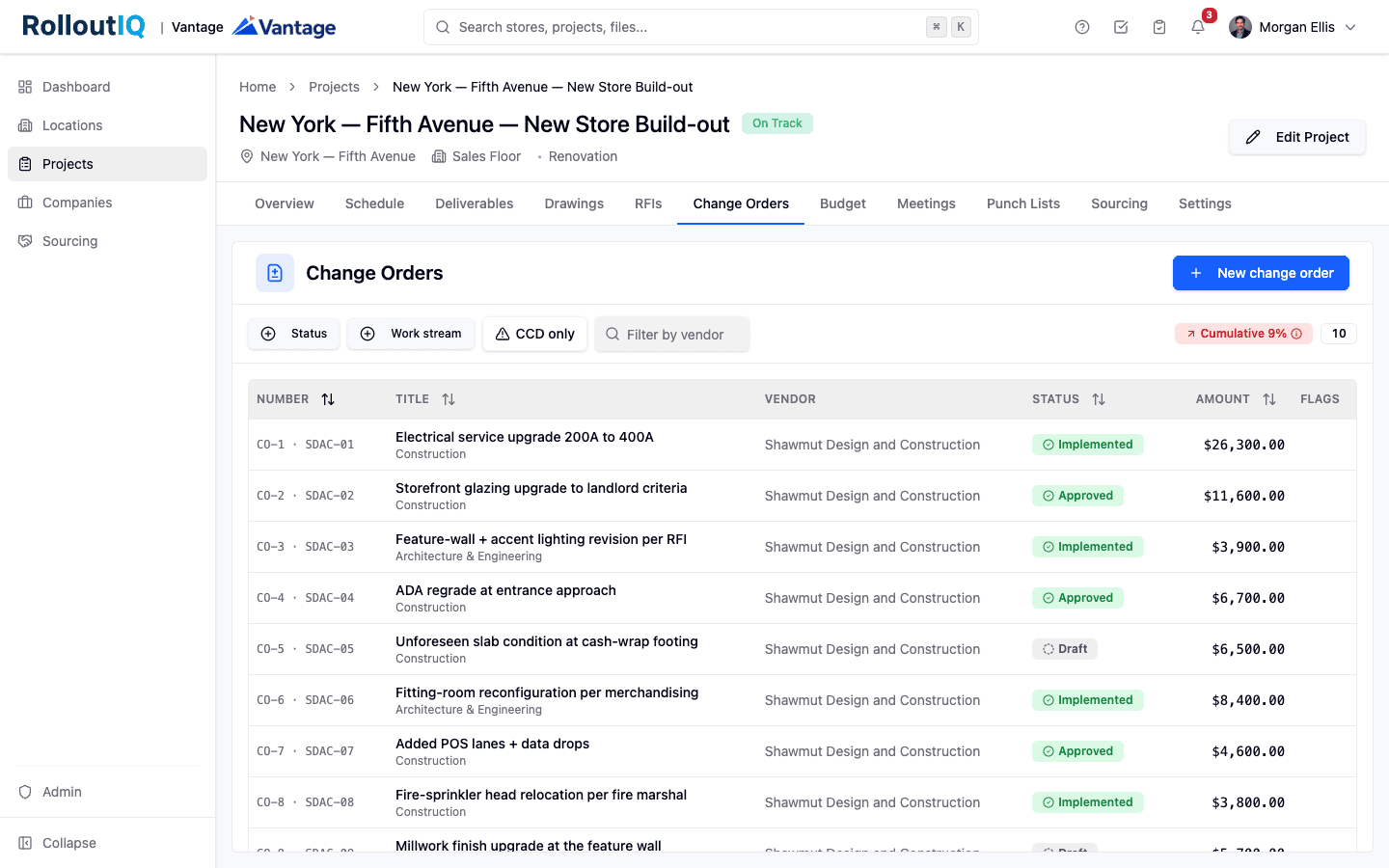Switch to the Overview tab
The image size is (1389, 868).
pos(285,203)
